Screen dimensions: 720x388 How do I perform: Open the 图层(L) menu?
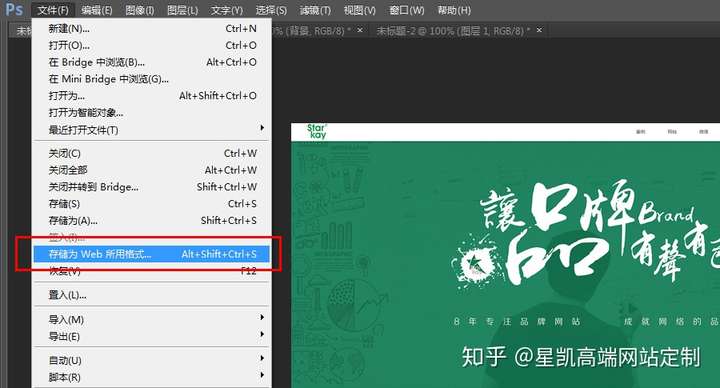pyautogui.click(x=182, y=10)
